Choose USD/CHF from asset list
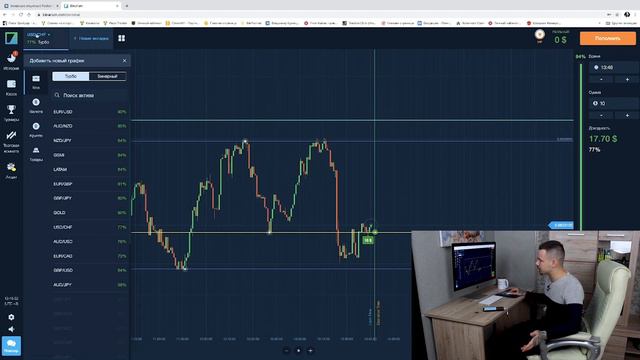This screenshot has width=640, height=360. point(90,227)
